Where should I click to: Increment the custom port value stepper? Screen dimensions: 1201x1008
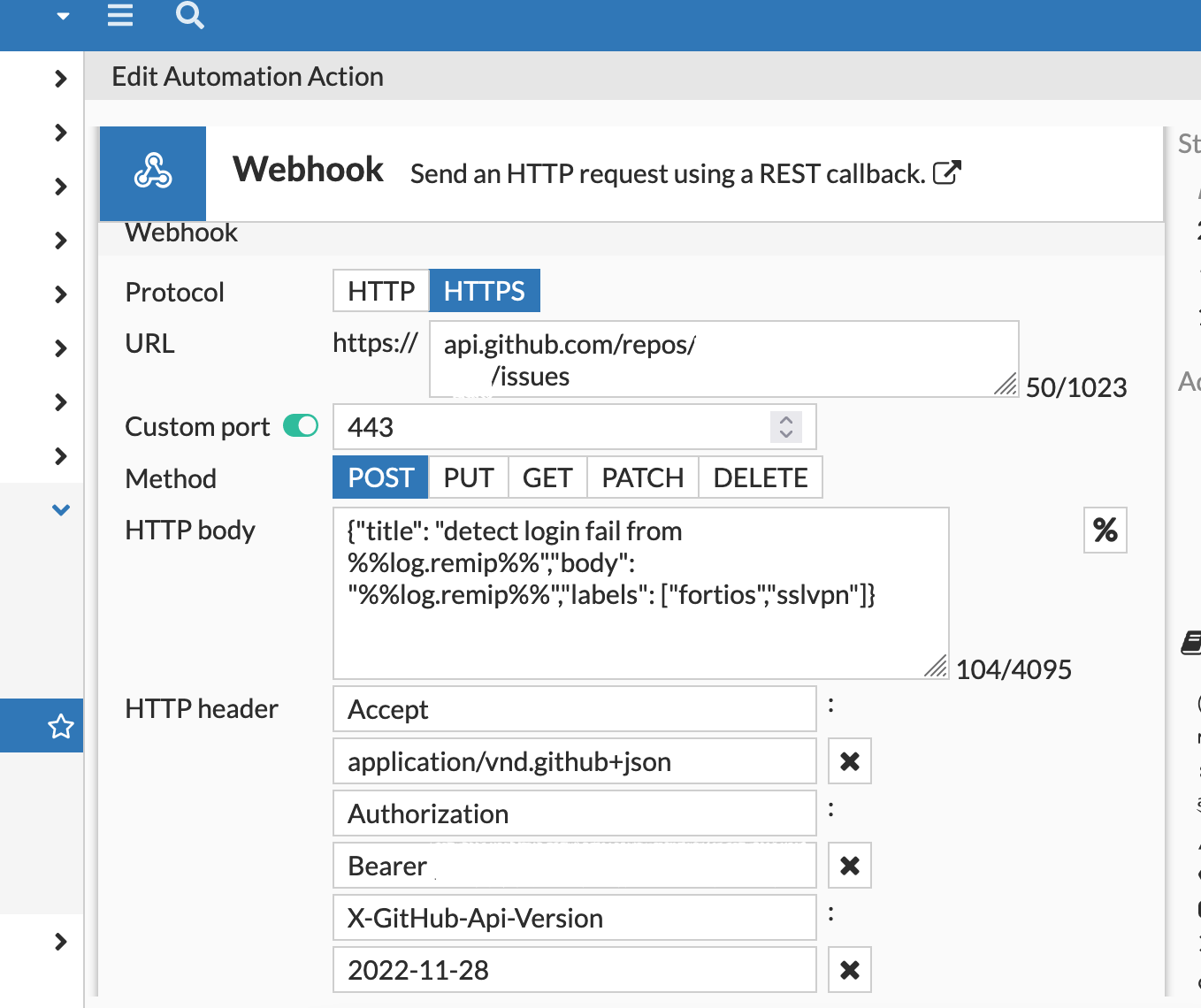(x=785, y=419)
